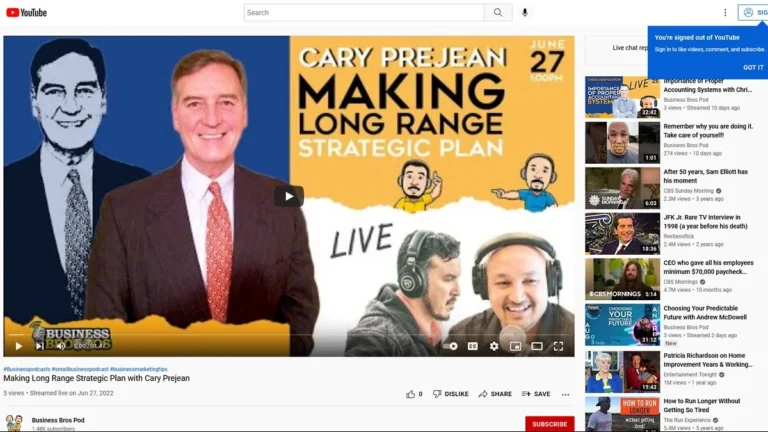Open the #Businesspodcasts hashtag

click(26, 369)
